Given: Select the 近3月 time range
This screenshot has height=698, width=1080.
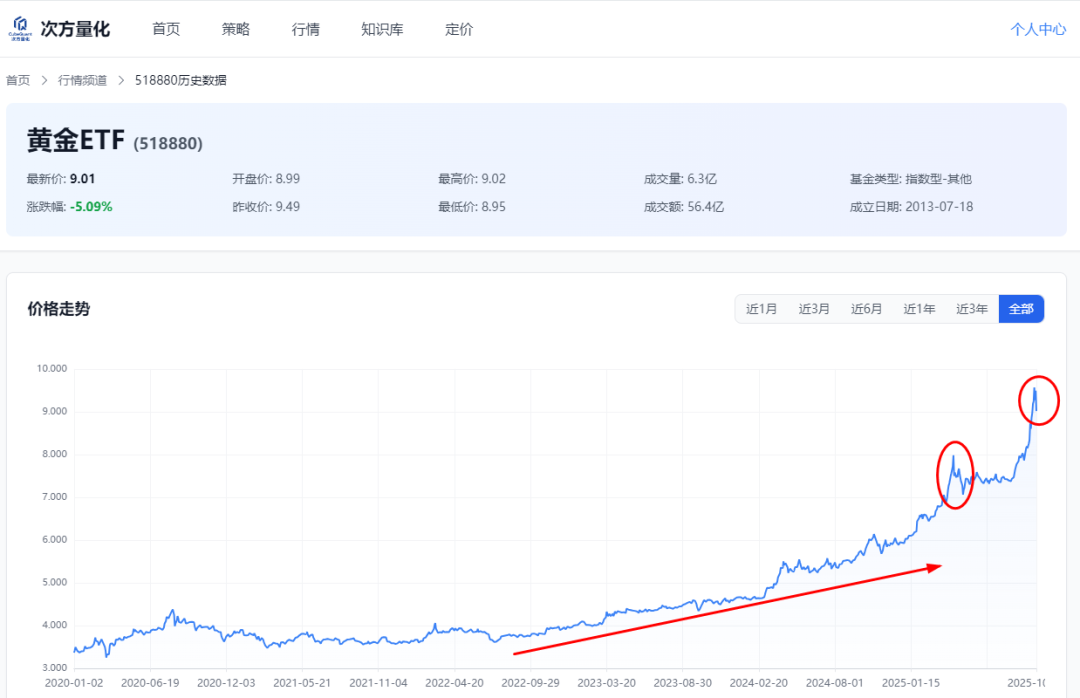Looking at the screenshot, I should pyautogui.click(x=814, y=309).
